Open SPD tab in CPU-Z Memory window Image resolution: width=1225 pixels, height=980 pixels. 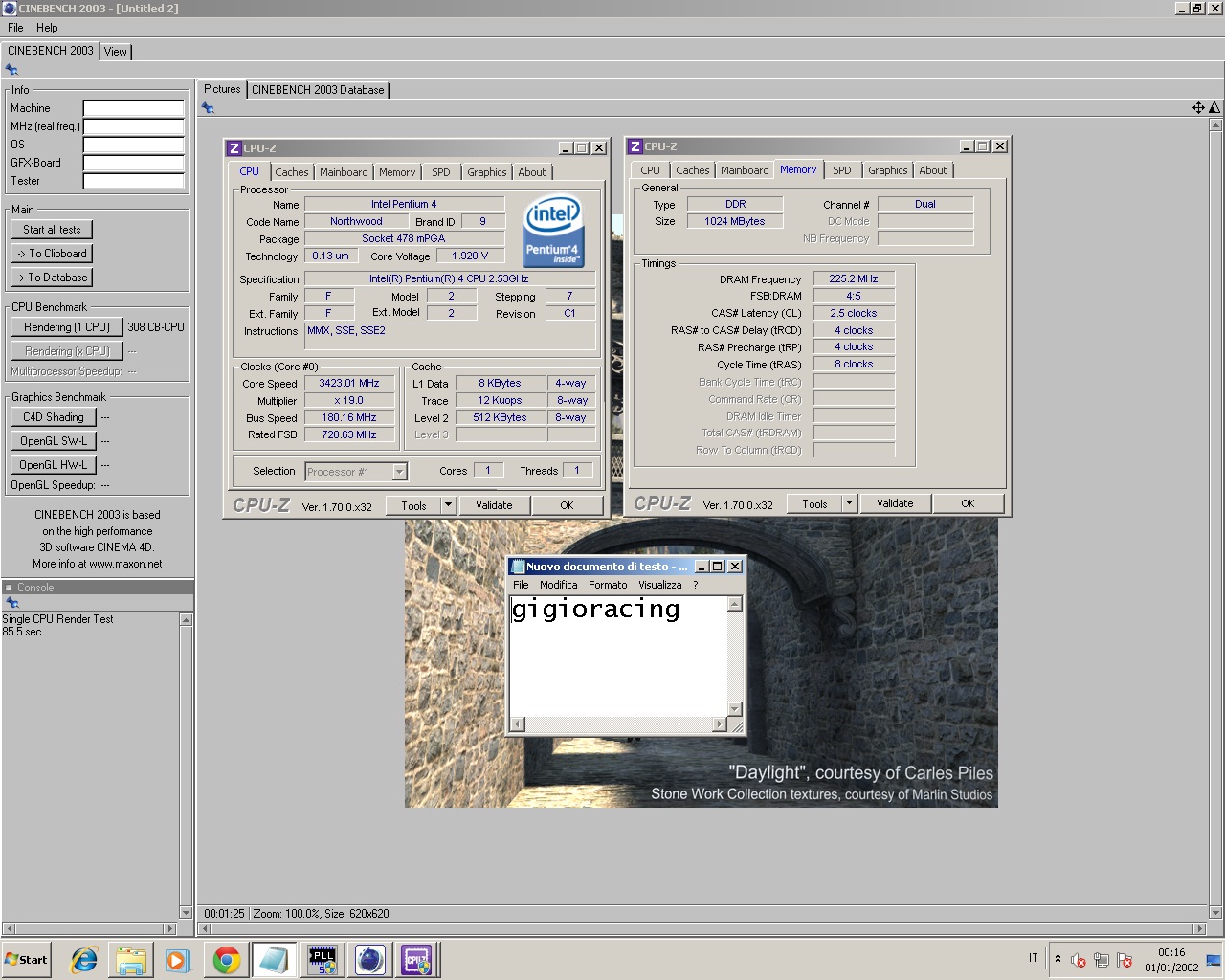[842, 170]
